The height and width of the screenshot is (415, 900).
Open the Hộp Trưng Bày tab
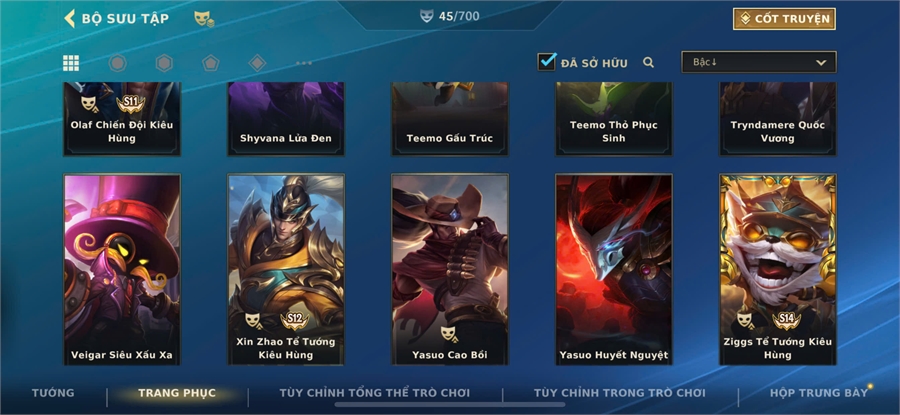point(819,393)
